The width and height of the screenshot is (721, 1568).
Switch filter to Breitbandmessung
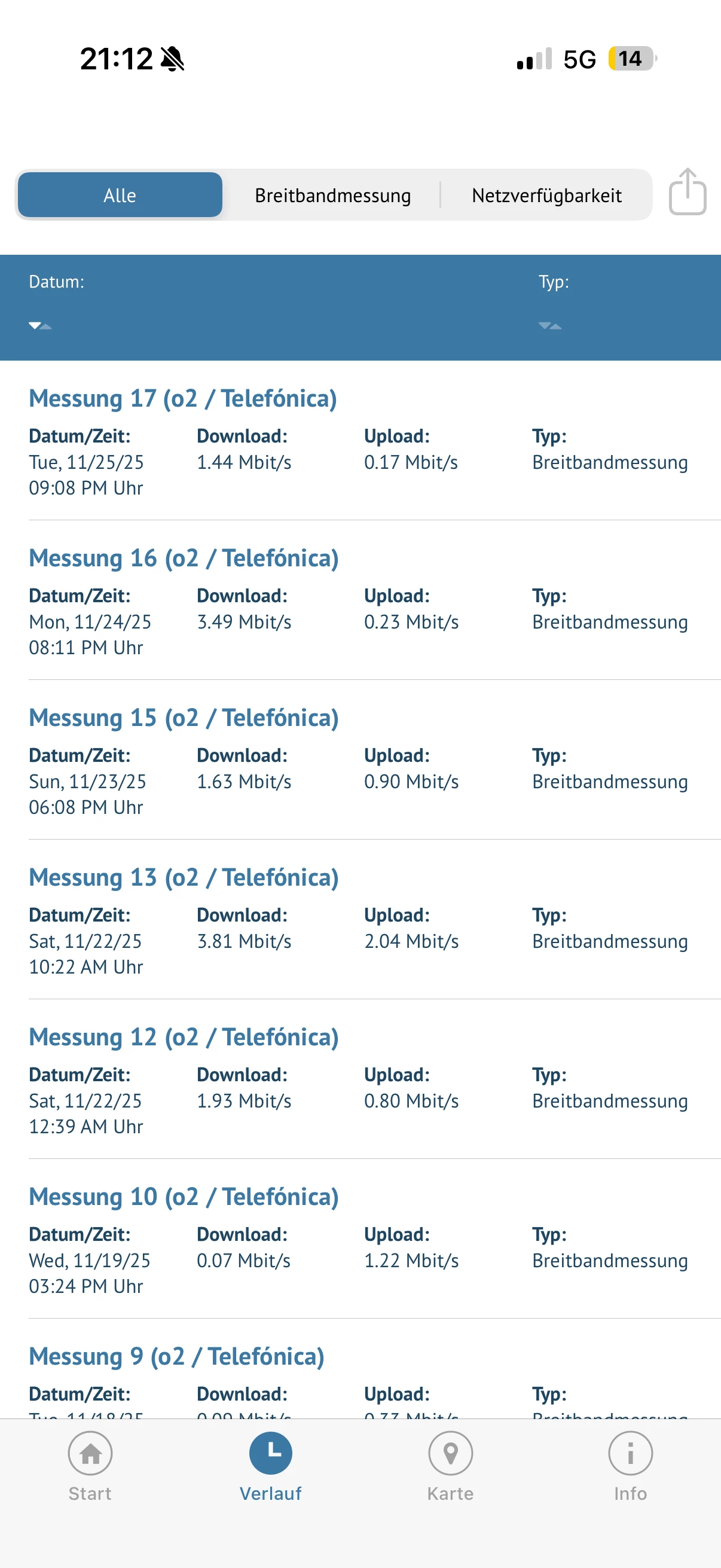(x=332, y=196)
